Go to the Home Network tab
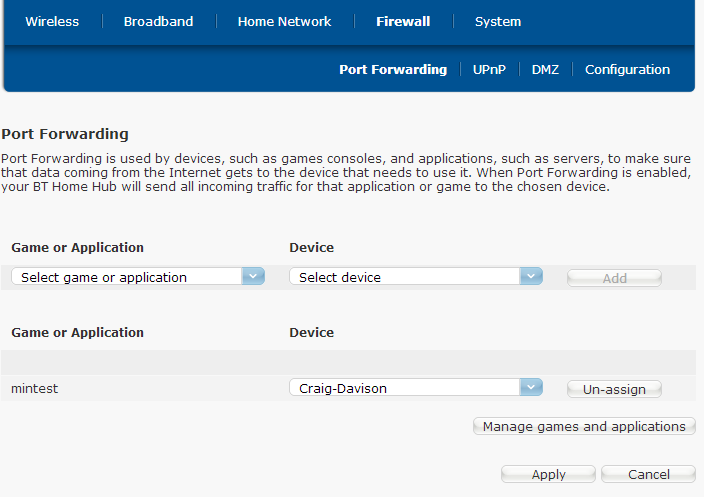The height and width of the screenshot is (497, 704). click(x=284, y=21)
